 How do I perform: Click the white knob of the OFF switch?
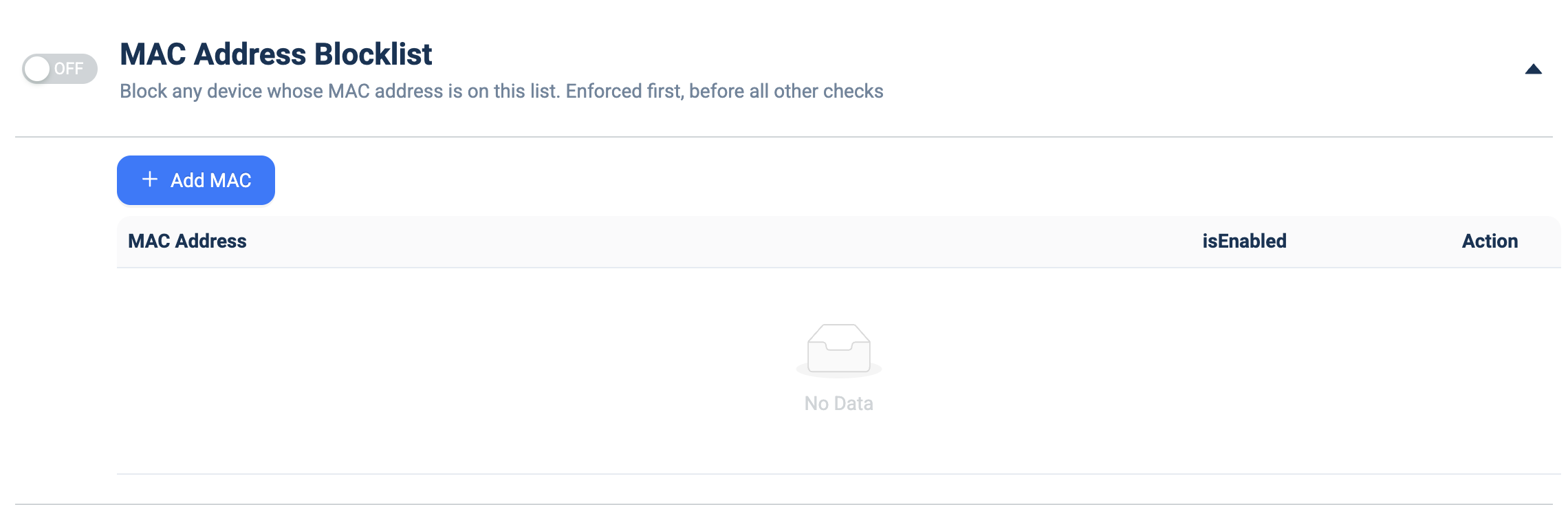pyautogui.click(x=37, y=69)
